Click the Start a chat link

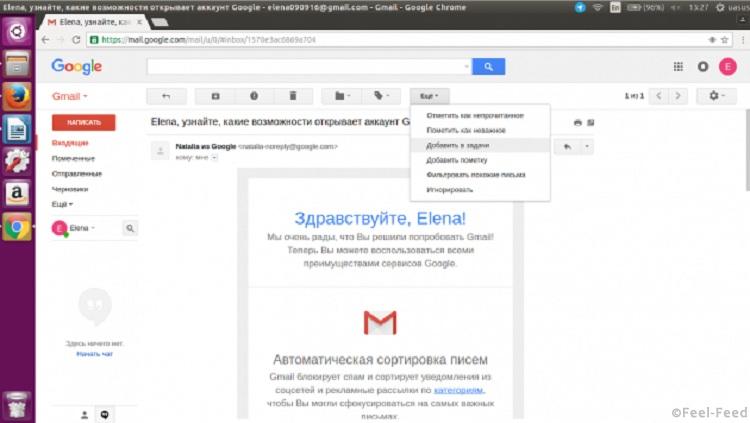coord(94,354)
